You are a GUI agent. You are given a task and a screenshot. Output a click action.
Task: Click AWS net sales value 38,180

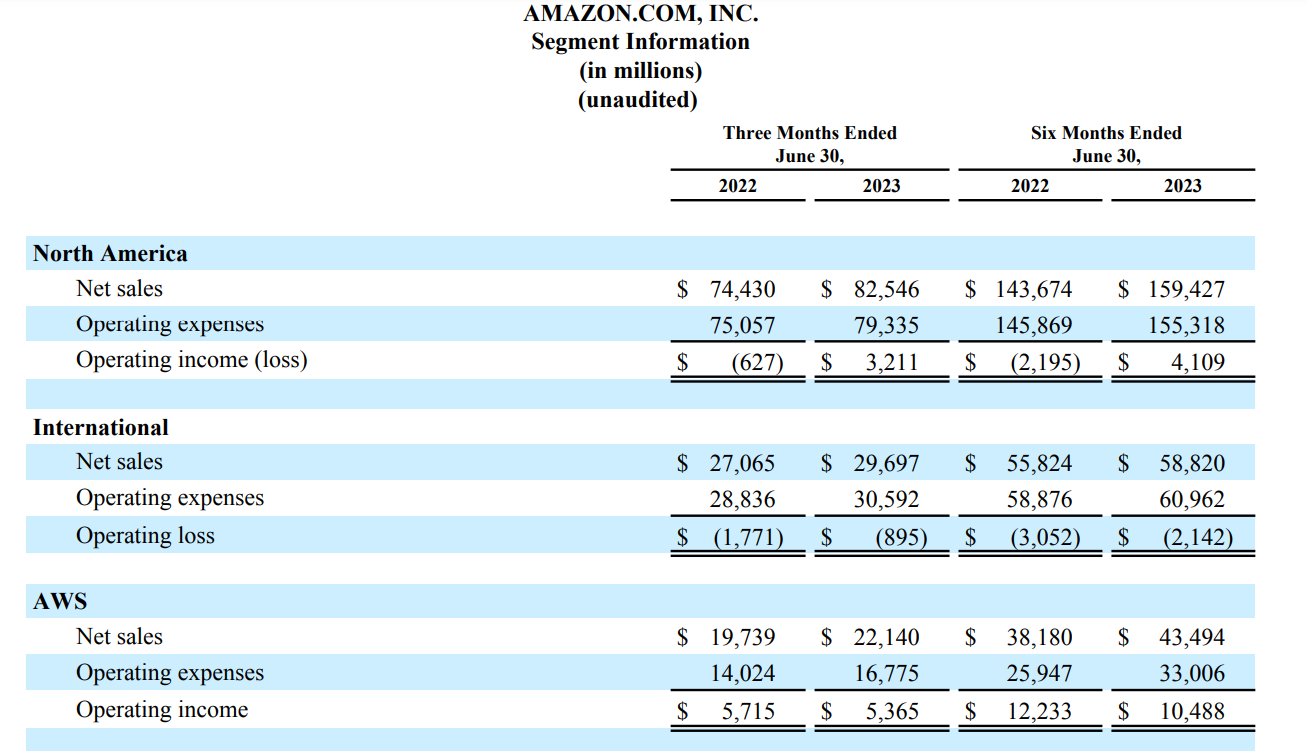click(1039, 638)
